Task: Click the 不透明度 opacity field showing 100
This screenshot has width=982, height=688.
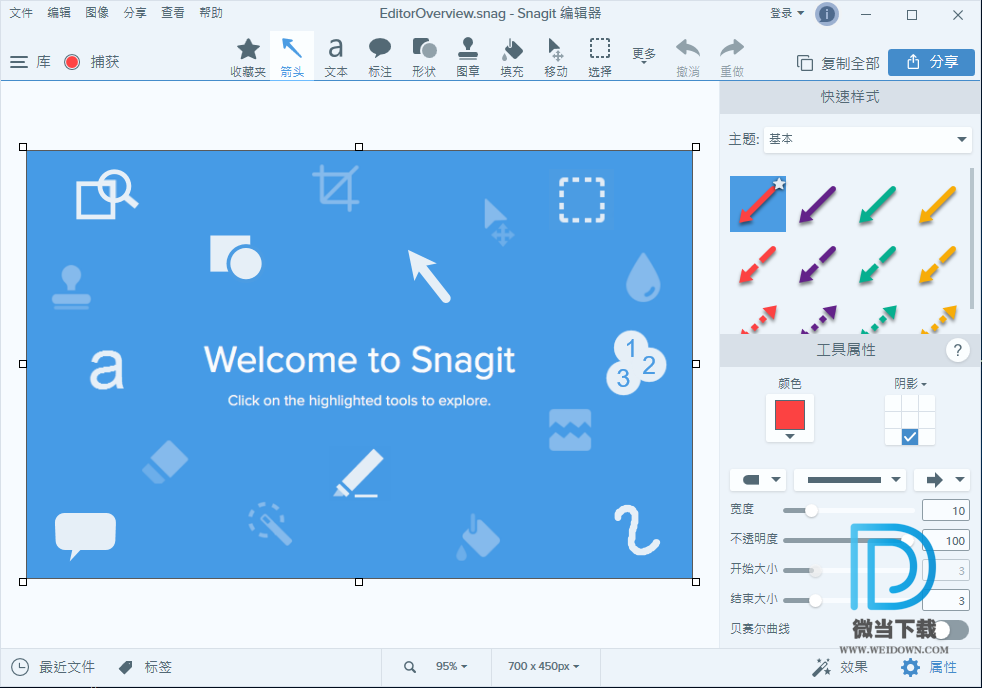Action: pyautogui.click(x=946, y=541)
